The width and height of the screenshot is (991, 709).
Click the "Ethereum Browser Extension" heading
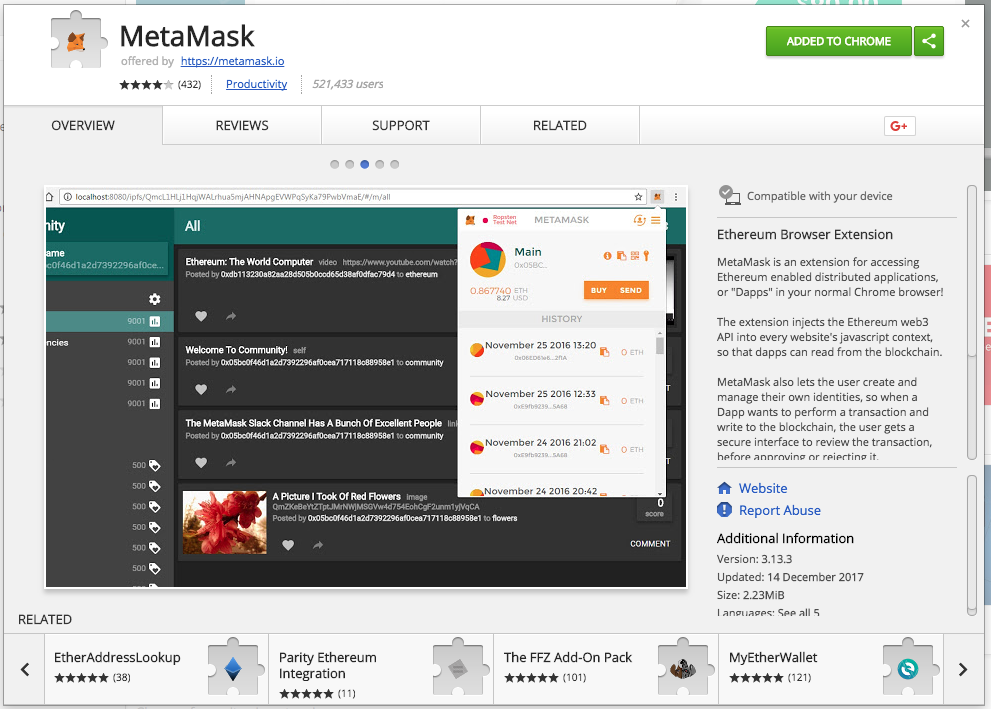pyautogui.click(x=805, y=234)
